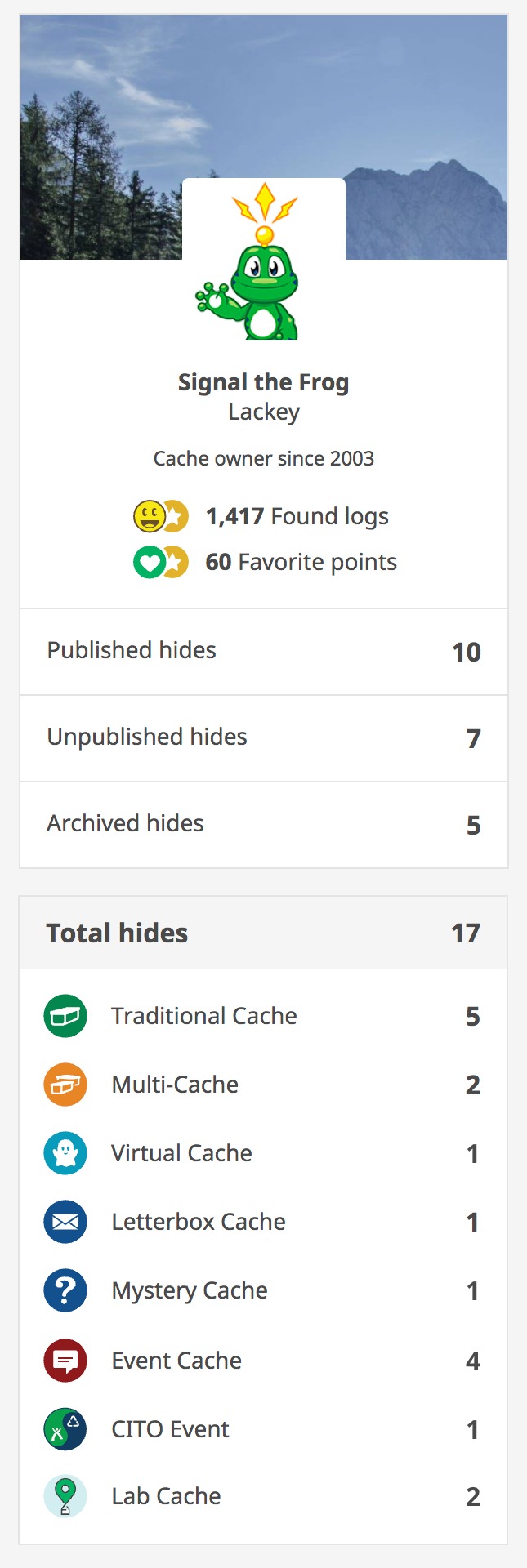
Task: Click the 60 Favorite points text
Action: (x=301, y=562)
